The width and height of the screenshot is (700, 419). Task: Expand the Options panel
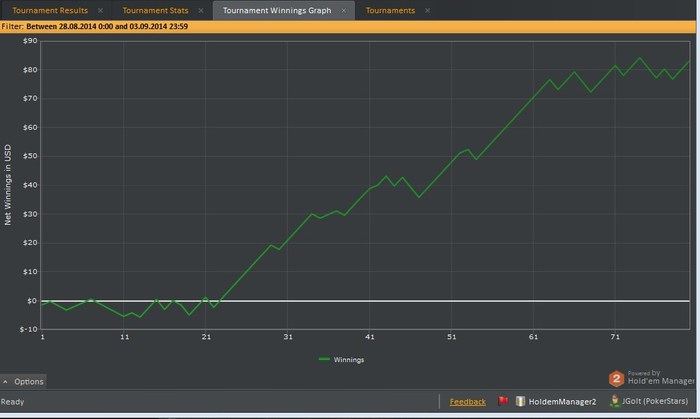pos(23,382)
